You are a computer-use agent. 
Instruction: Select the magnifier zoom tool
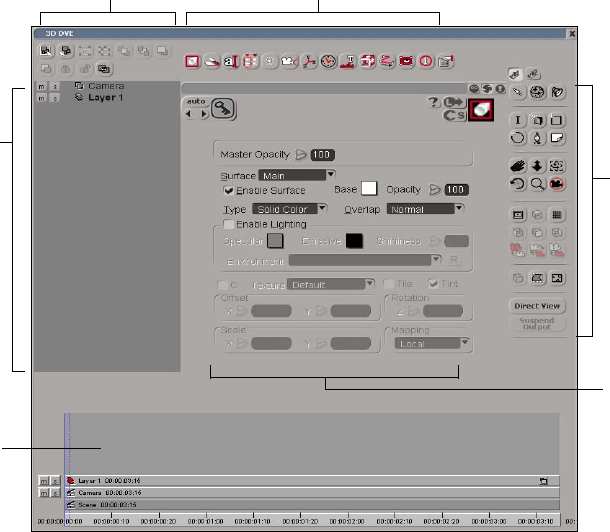(537, 184)
